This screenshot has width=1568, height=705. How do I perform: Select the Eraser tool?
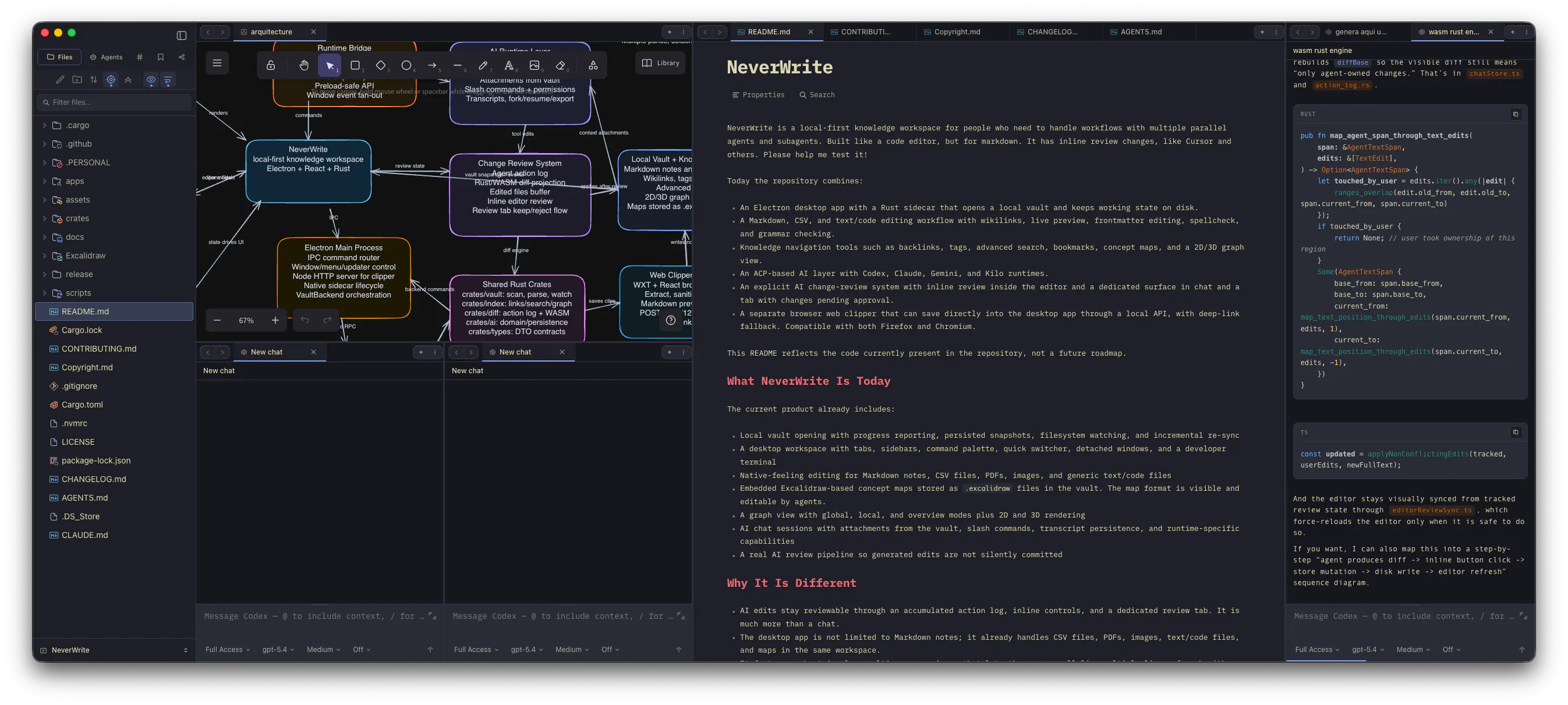tap(561, 65)
